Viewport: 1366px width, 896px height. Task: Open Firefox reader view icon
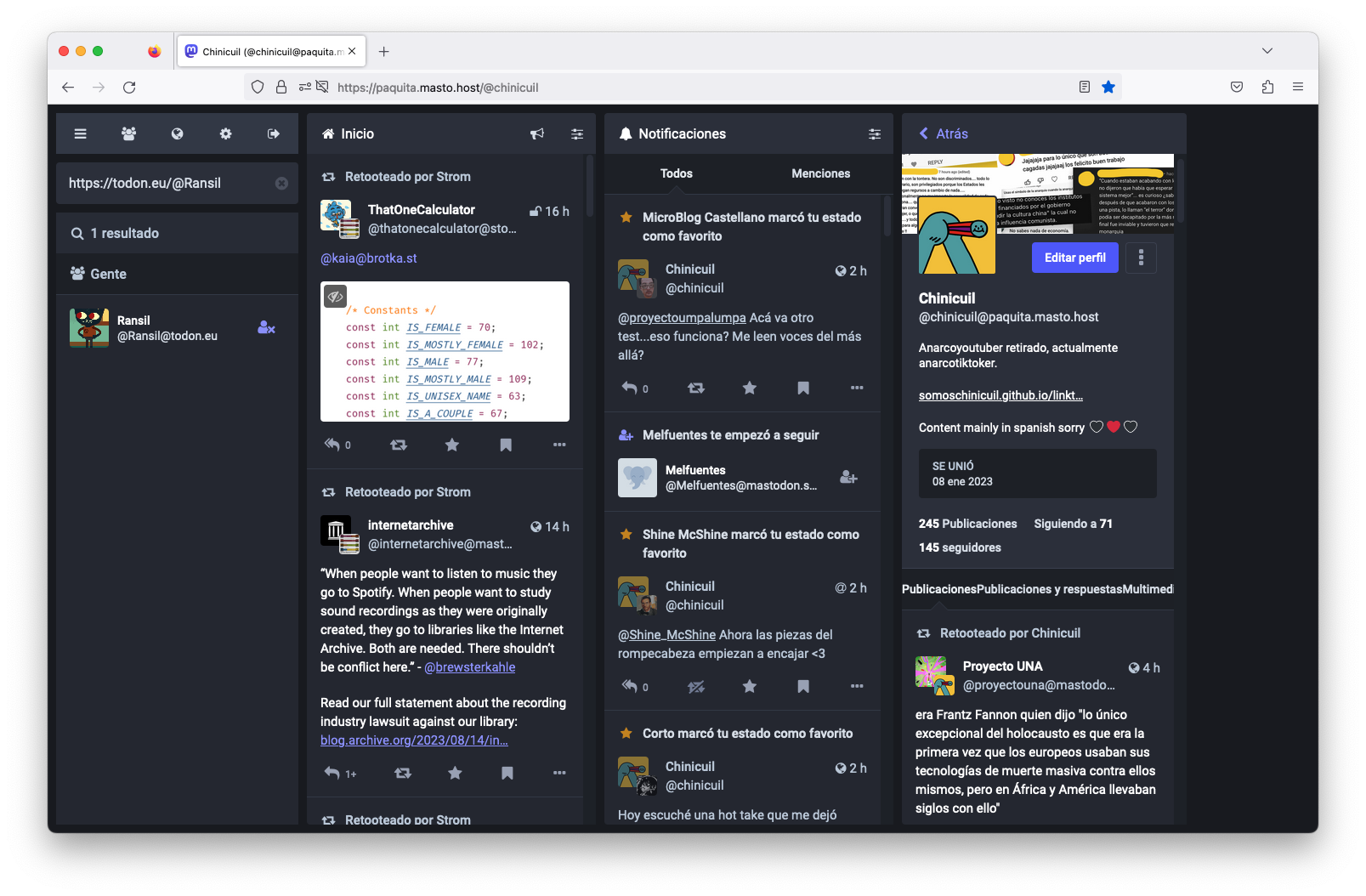[x=1085, y=87]
